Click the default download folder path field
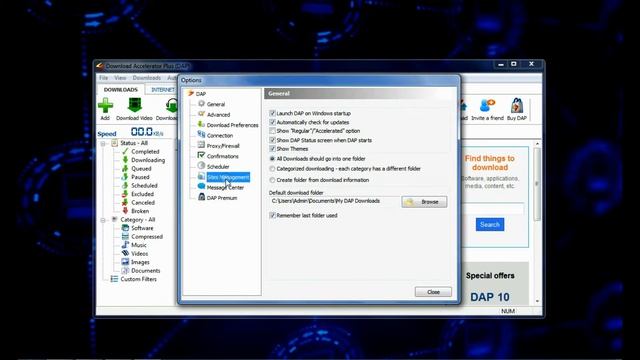Screen dimensions: 640x360 (x=335, y=201)
